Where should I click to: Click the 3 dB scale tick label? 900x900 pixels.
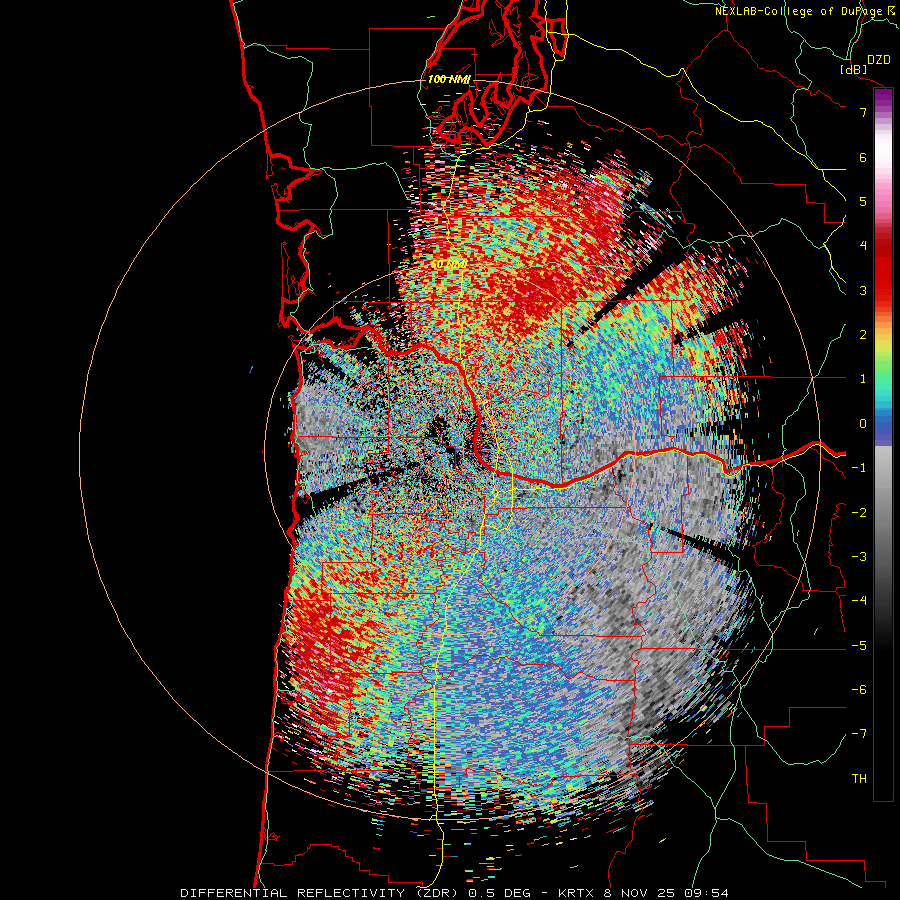click(x=863, y=290)
